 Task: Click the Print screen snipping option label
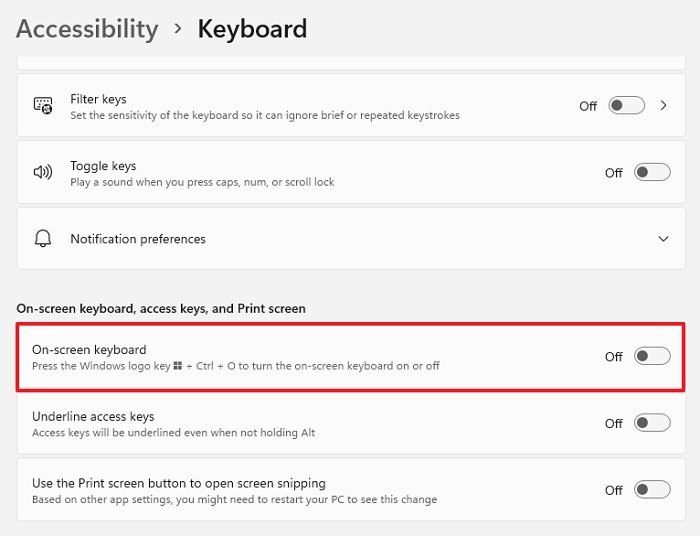[x=179, y=483]
